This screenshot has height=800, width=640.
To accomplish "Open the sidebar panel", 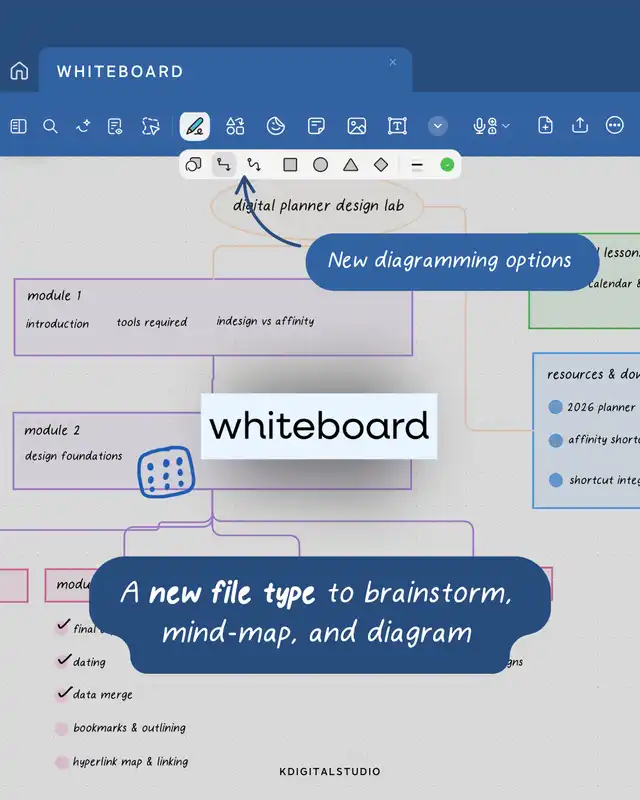I will (x=18, y=126).
